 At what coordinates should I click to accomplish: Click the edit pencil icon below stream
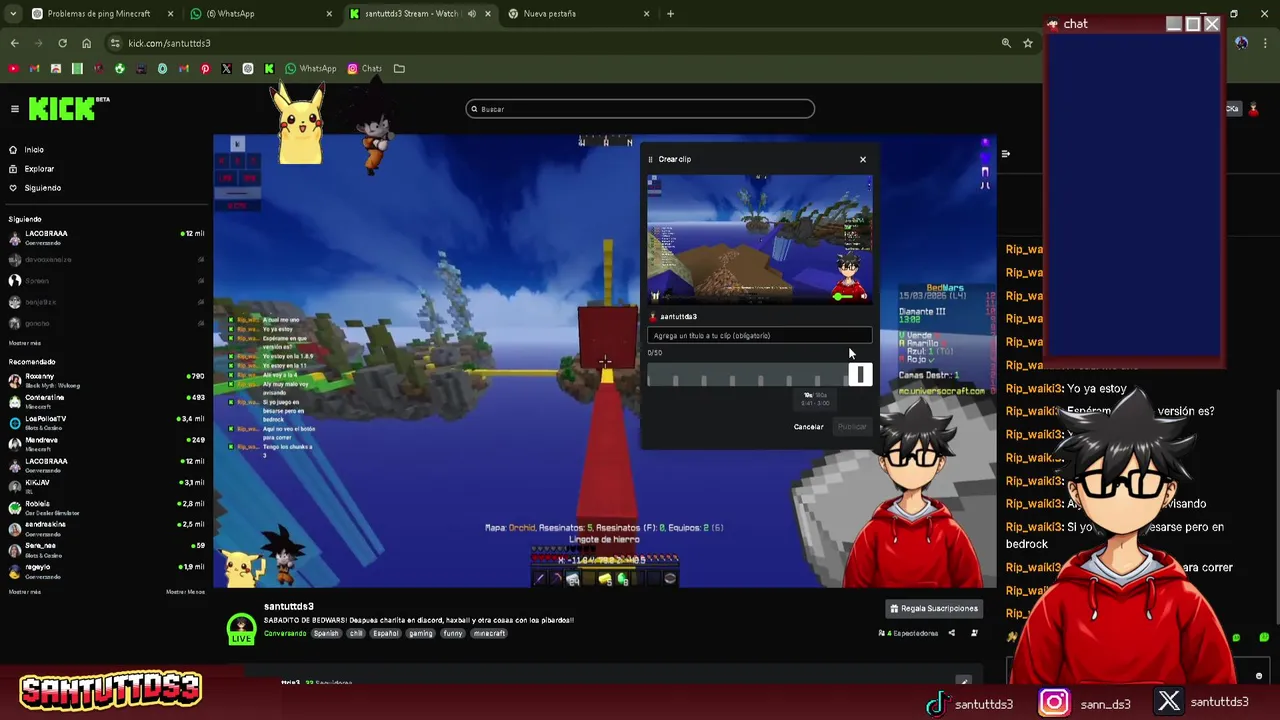(963, 682)
